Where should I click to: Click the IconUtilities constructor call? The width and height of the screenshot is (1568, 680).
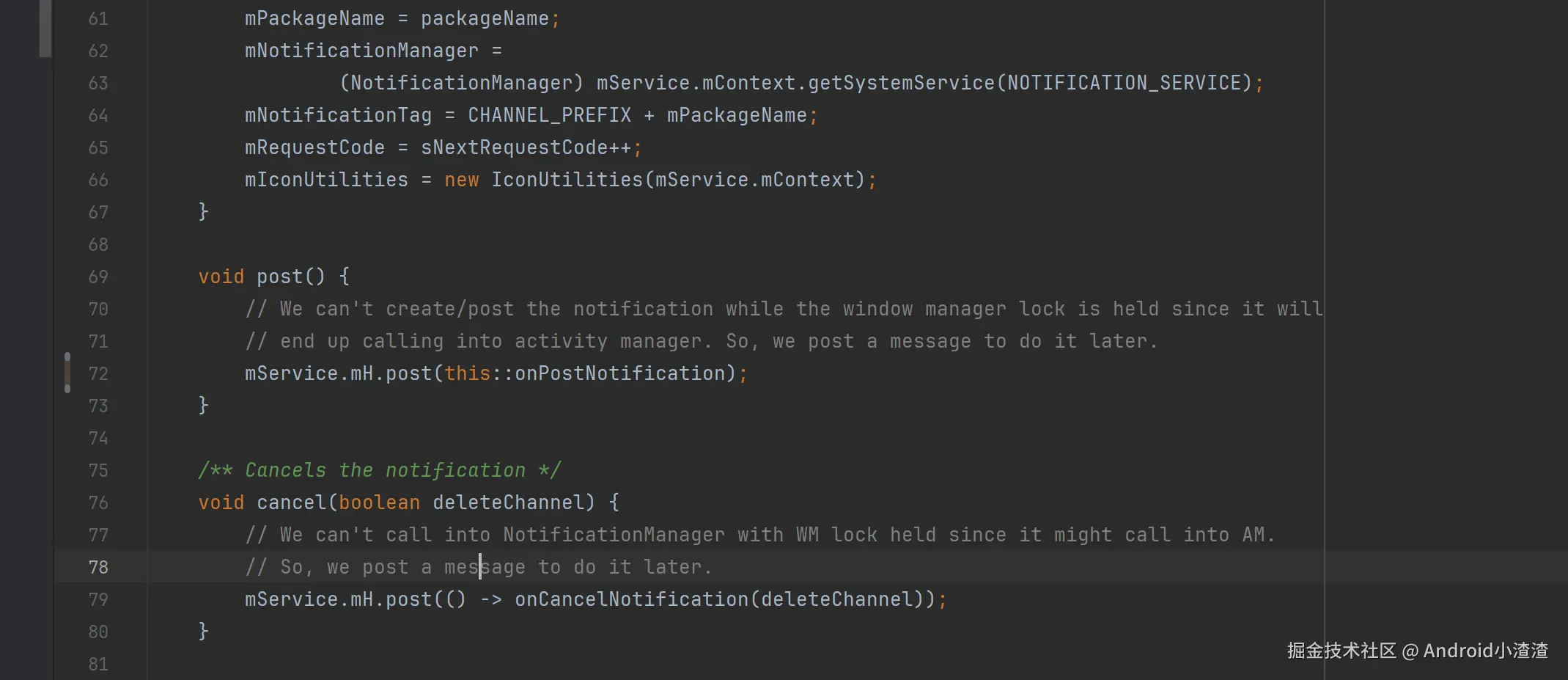tap(567, 180)
